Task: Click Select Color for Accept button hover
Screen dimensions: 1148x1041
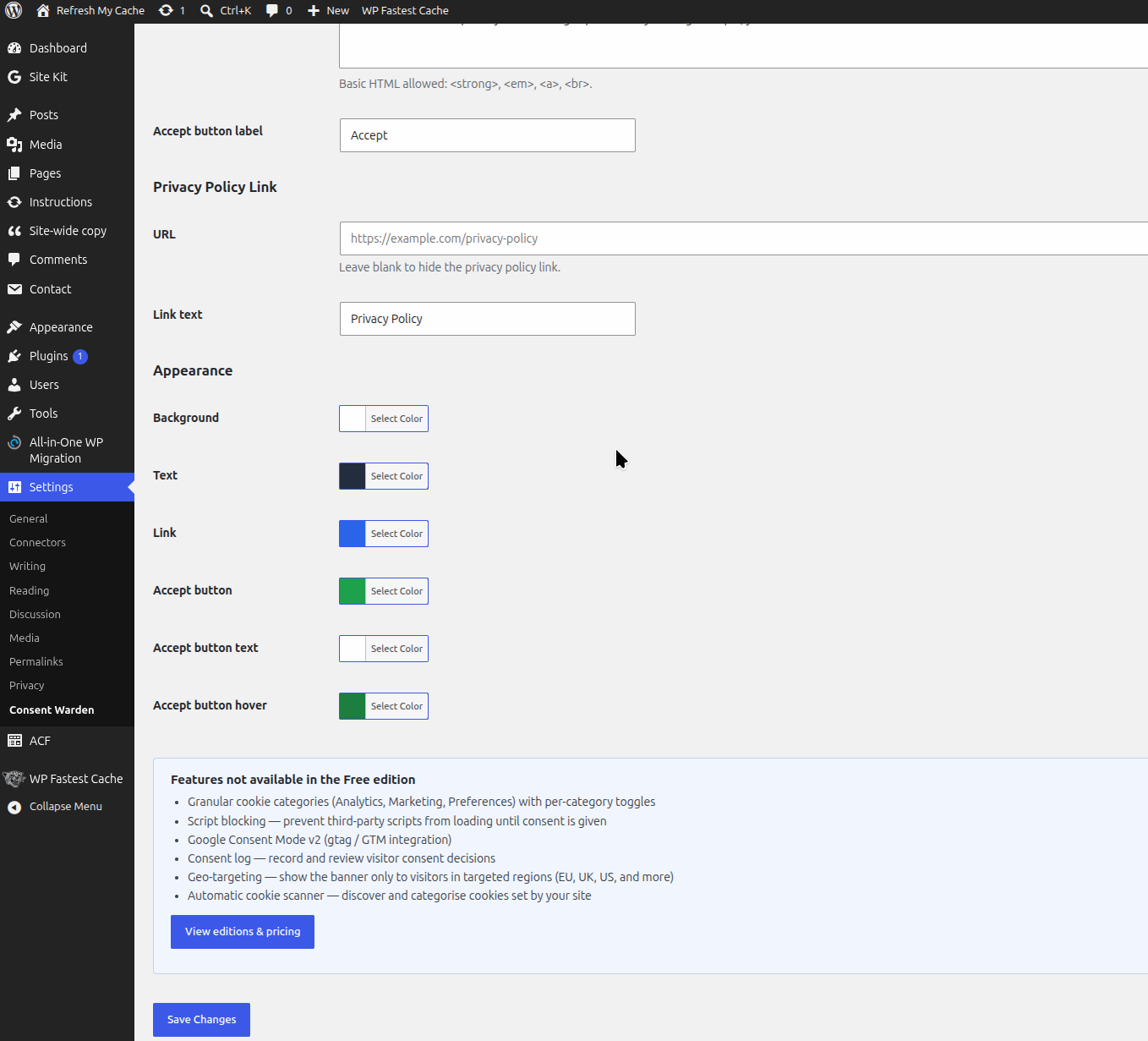Action: point(396,706)
